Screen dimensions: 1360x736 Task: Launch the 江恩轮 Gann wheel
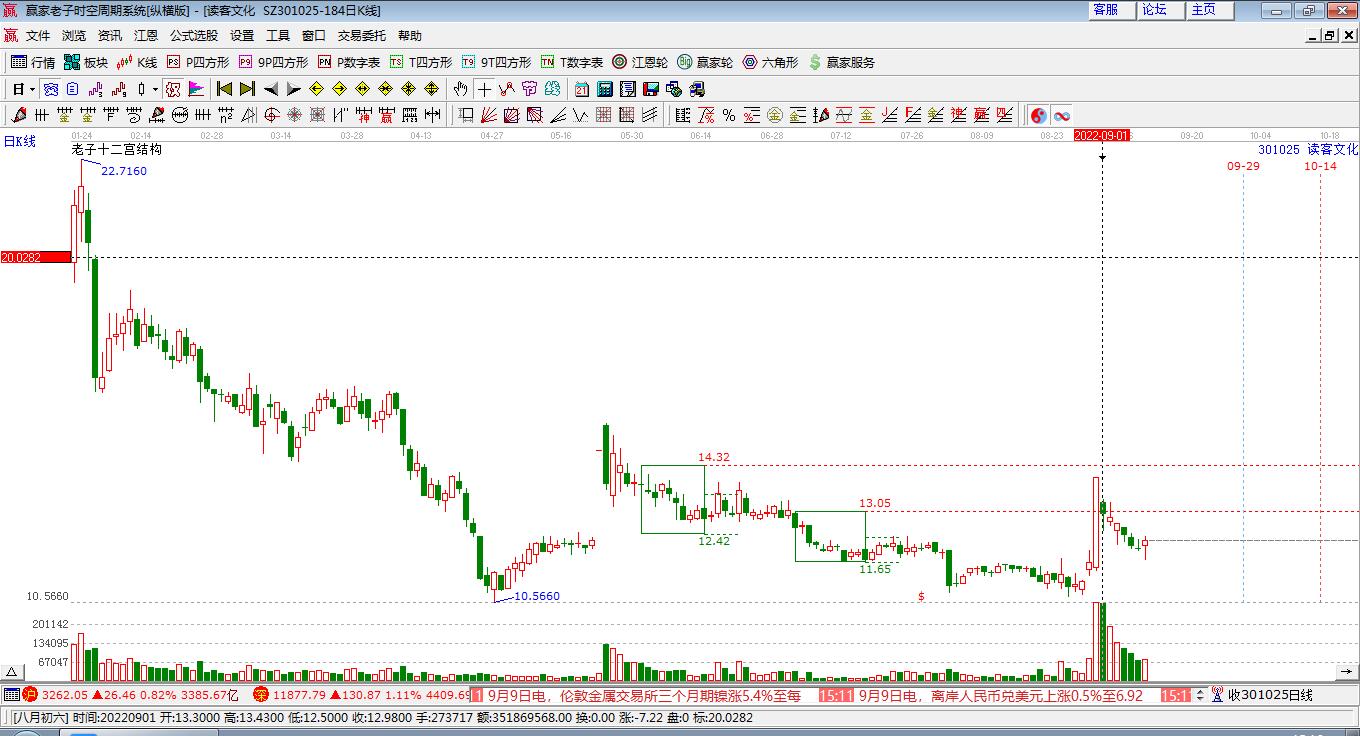640,62
